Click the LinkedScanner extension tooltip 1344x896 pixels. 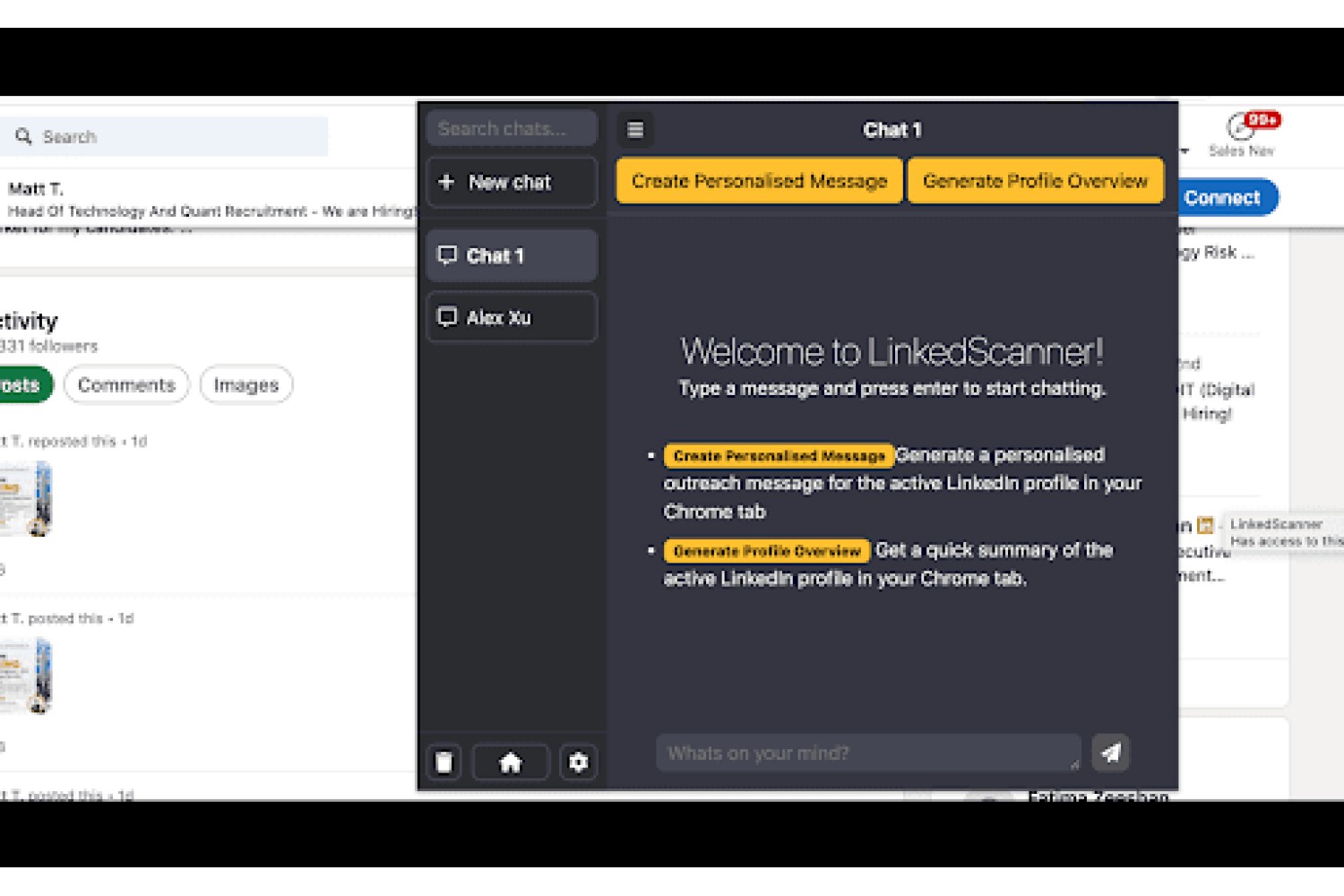click(1283, 532)
